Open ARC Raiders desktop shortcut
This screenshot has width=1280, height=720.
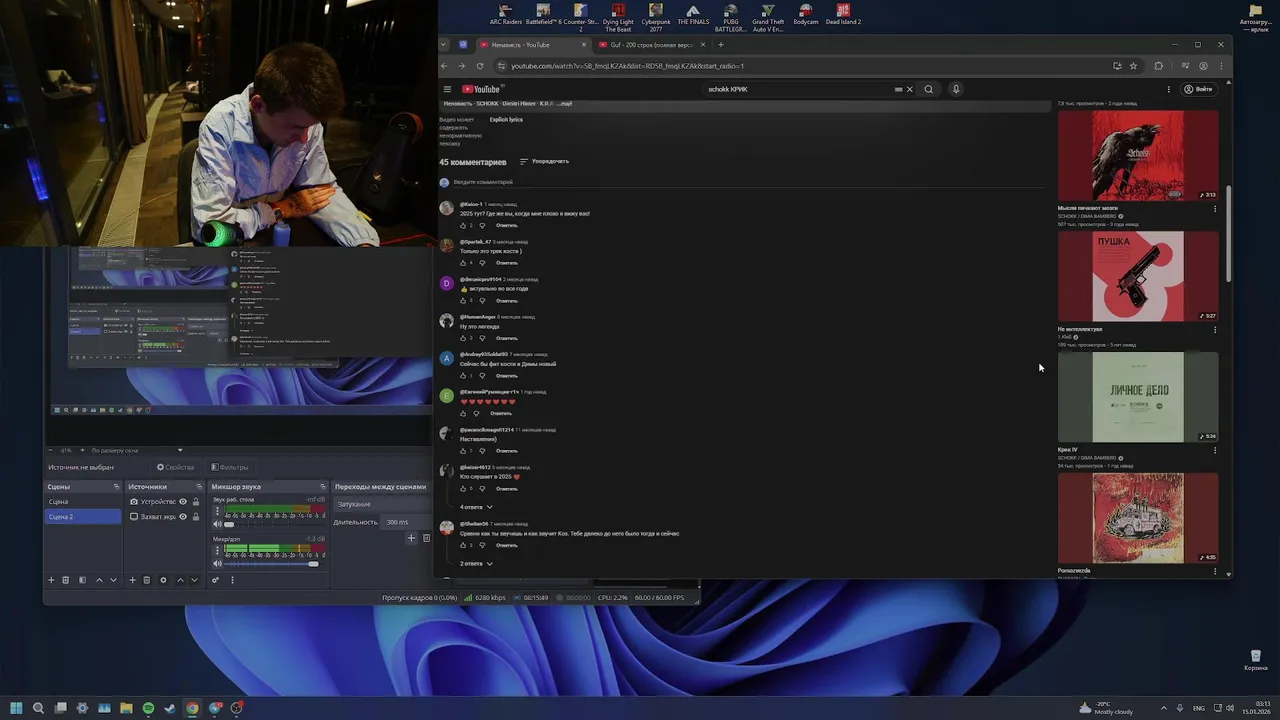click(x=506, y=14)
